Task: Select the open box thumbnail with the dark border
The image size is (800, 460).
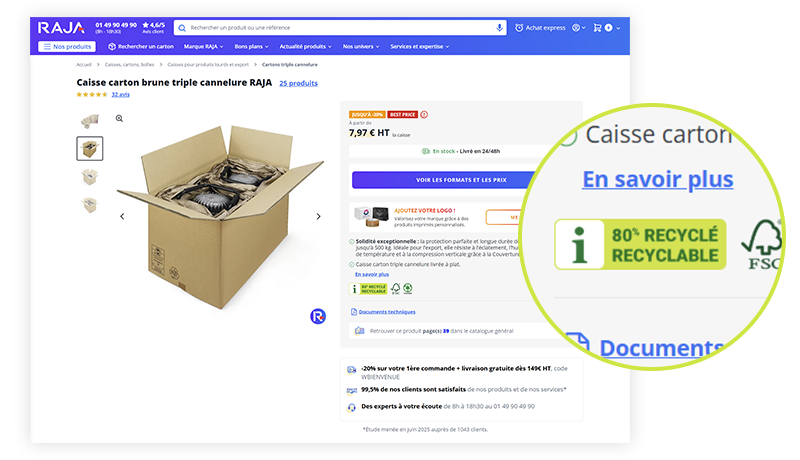Action: [90, 148]
